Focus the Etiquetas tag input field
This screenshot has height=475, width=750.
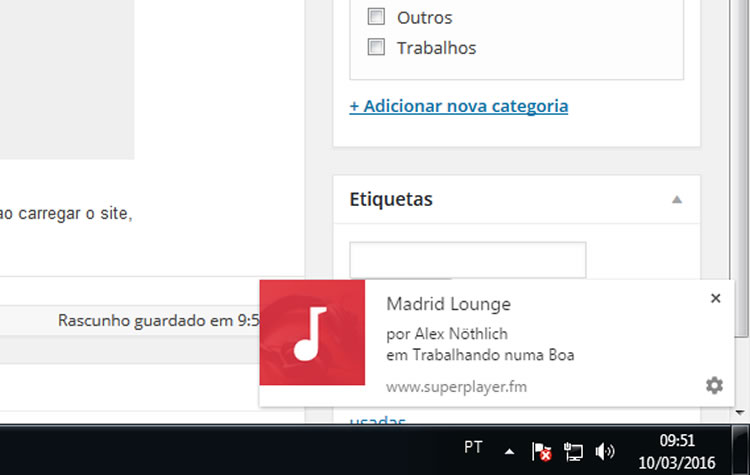click(x=467, y=260)
